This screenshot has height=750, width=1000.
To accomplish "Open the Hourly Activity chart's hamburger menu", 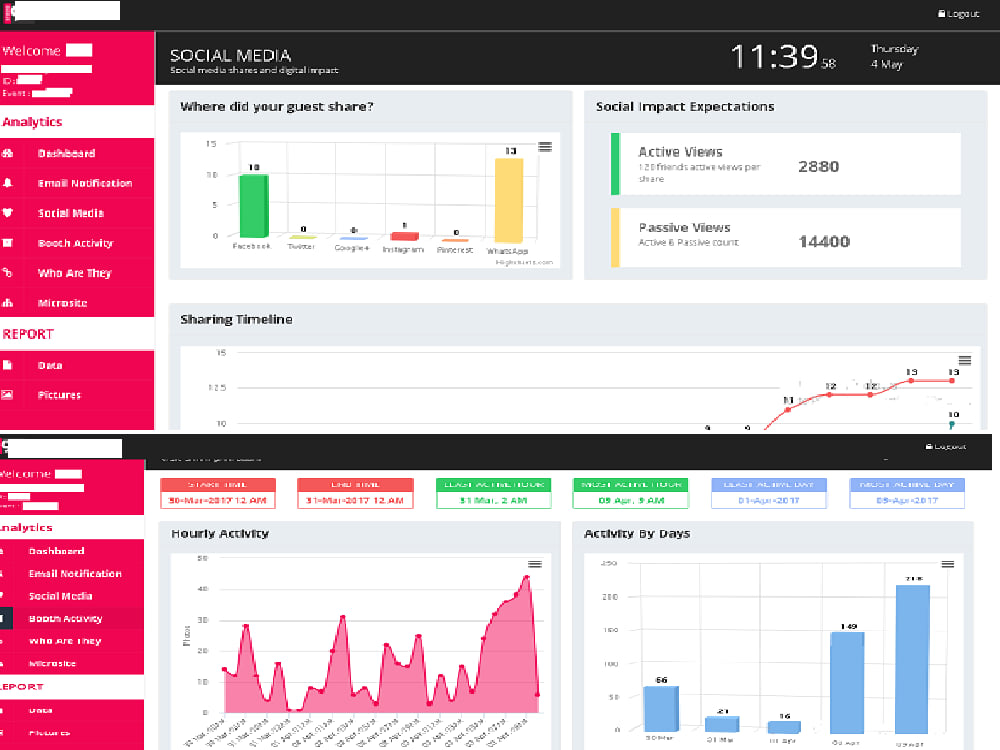I will tap(534, 564).
